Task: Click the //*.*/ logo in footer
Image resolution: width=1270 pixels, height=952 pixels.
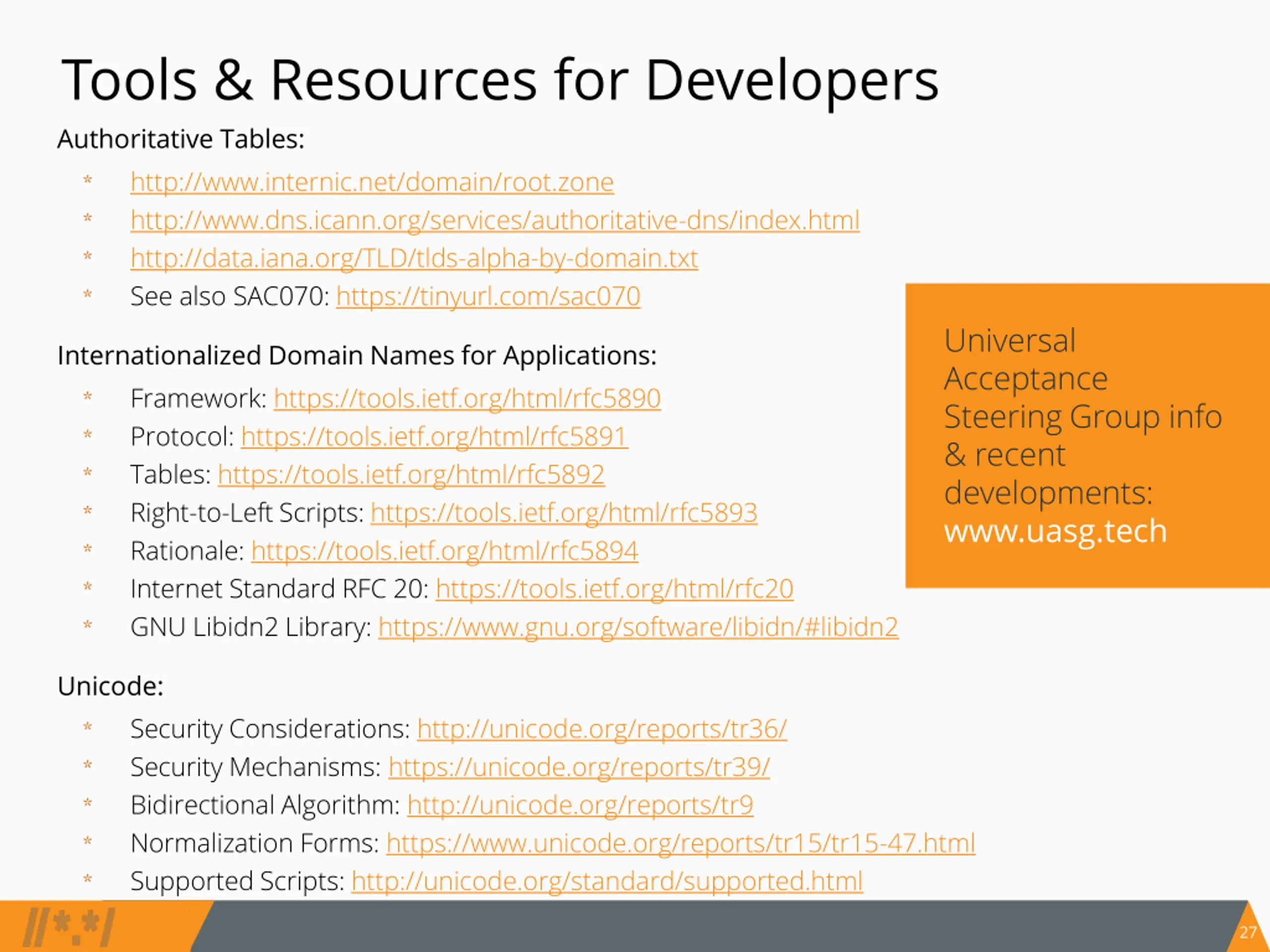Action: pyautogui.click(x=69, y=927)
